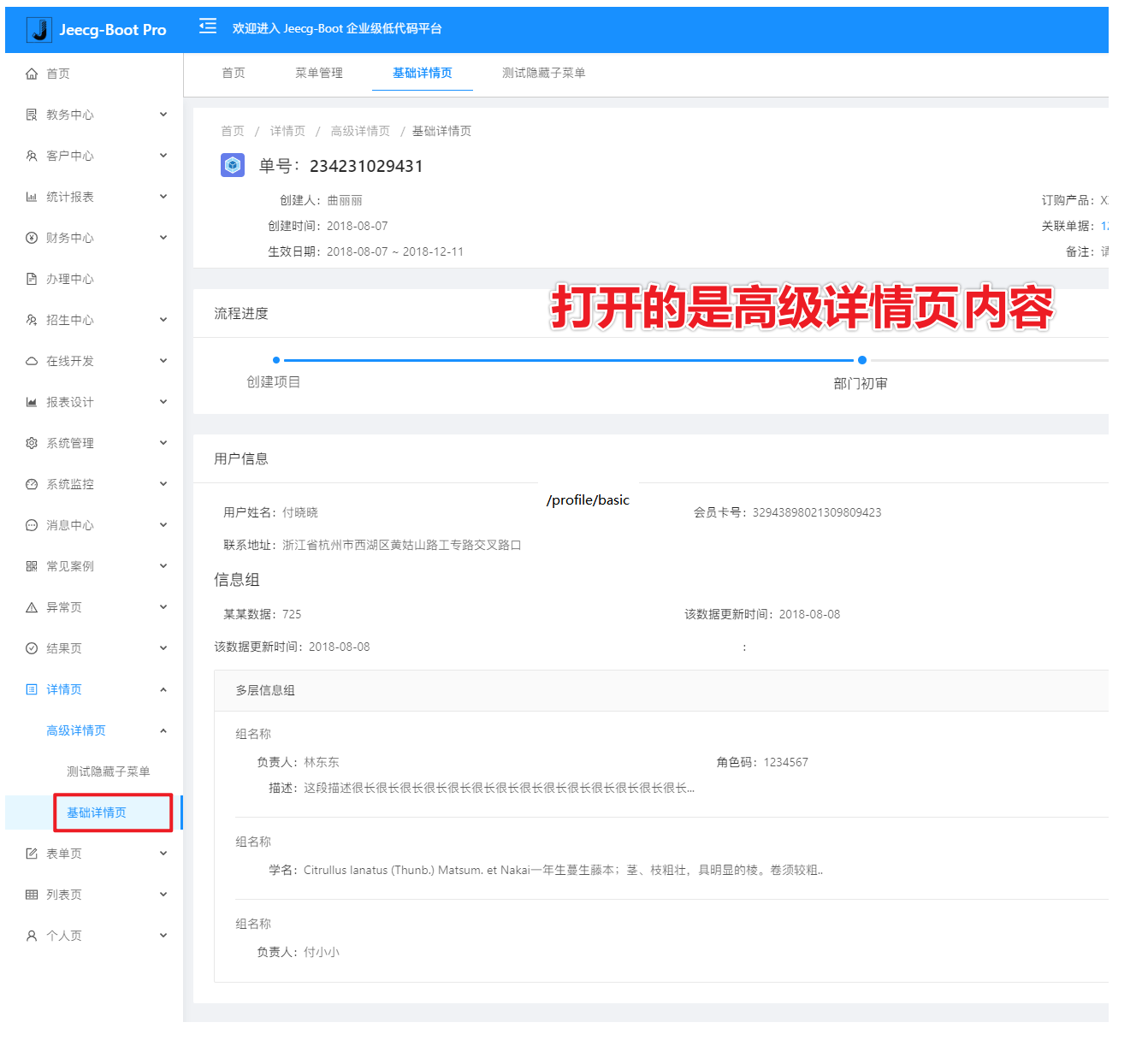Click the 部门初审 node on progress line

tap(861, 360)
